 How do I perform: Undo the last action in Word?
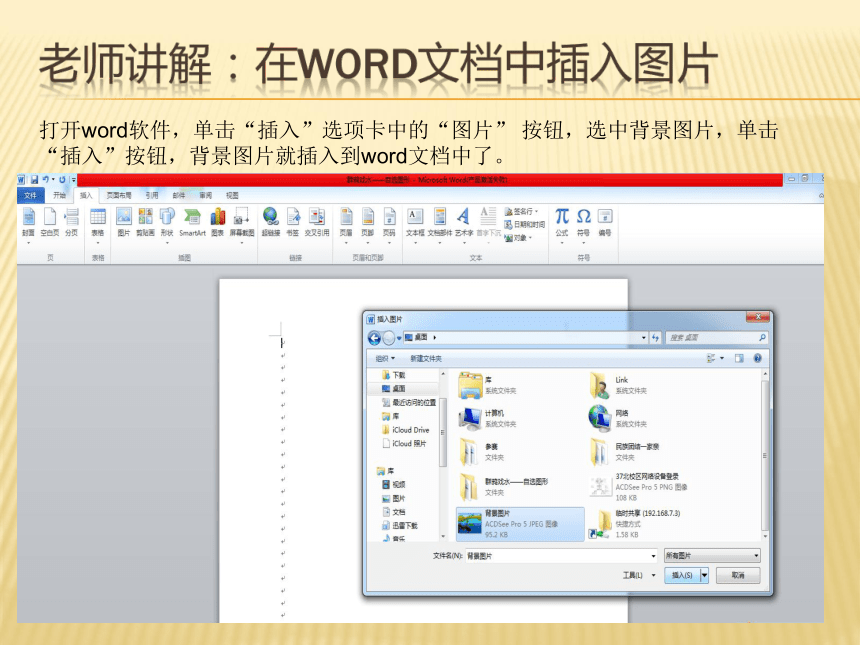coord(46,179)
